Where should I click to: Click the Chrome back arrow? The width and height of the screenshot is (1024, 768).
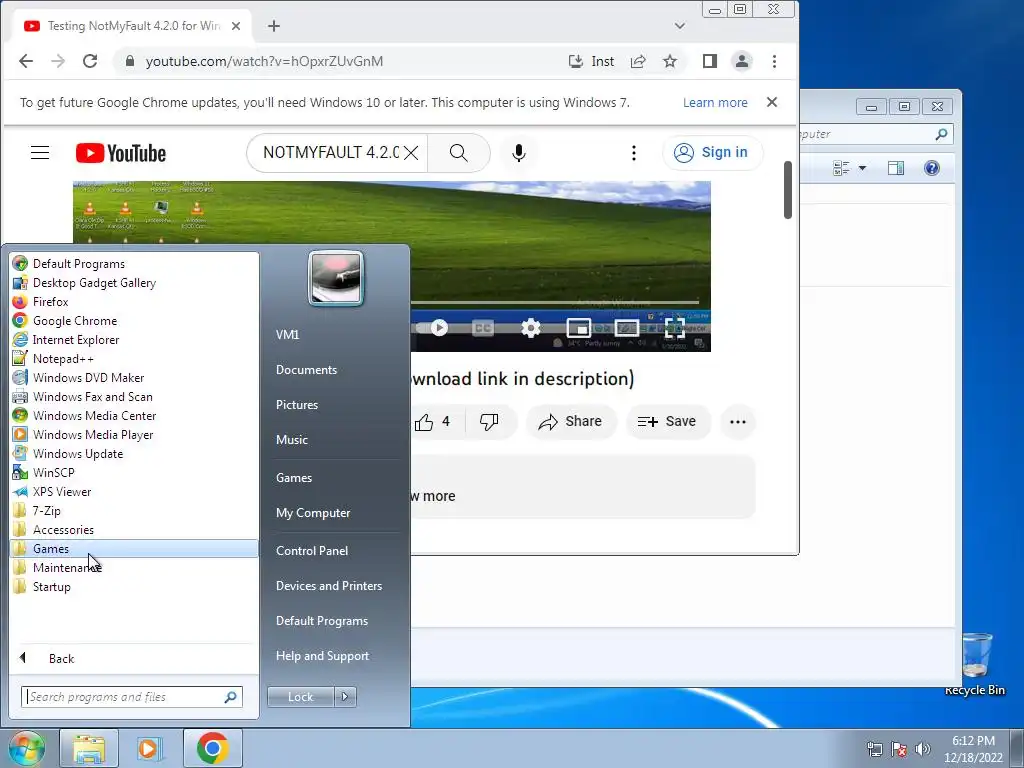click(x=26, y=61)
